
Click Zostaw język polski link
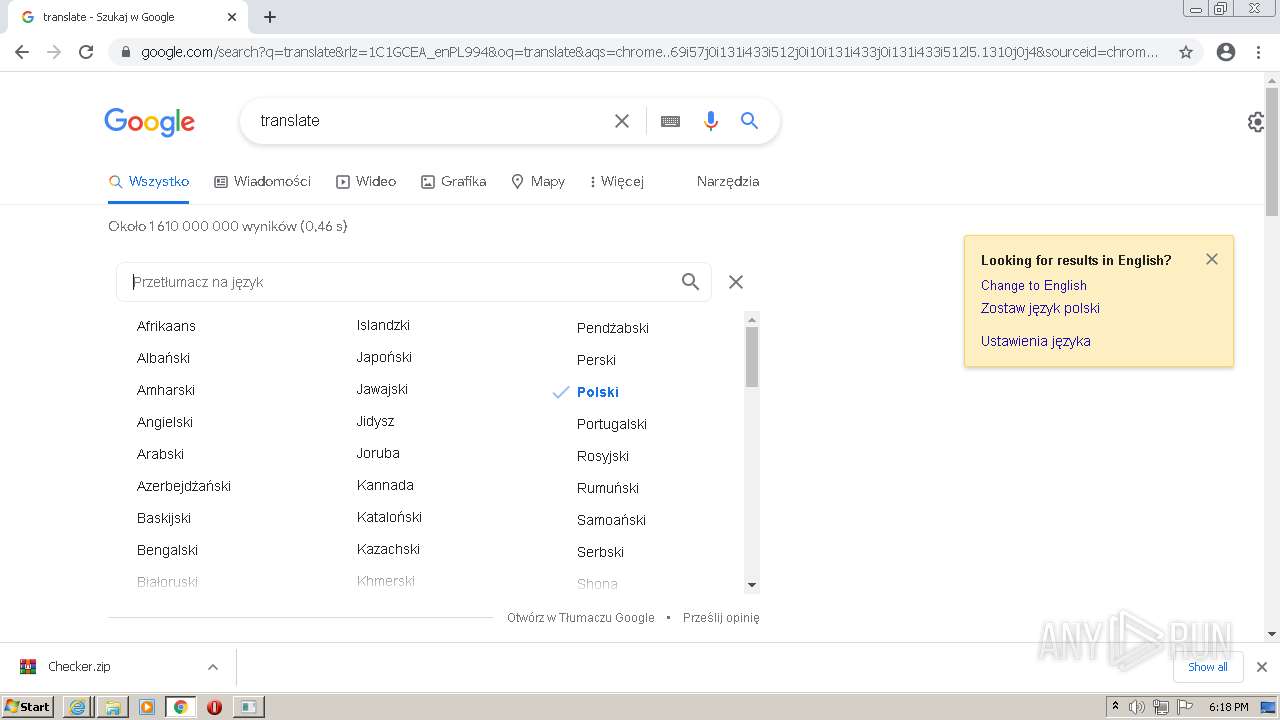point(1040,308)
